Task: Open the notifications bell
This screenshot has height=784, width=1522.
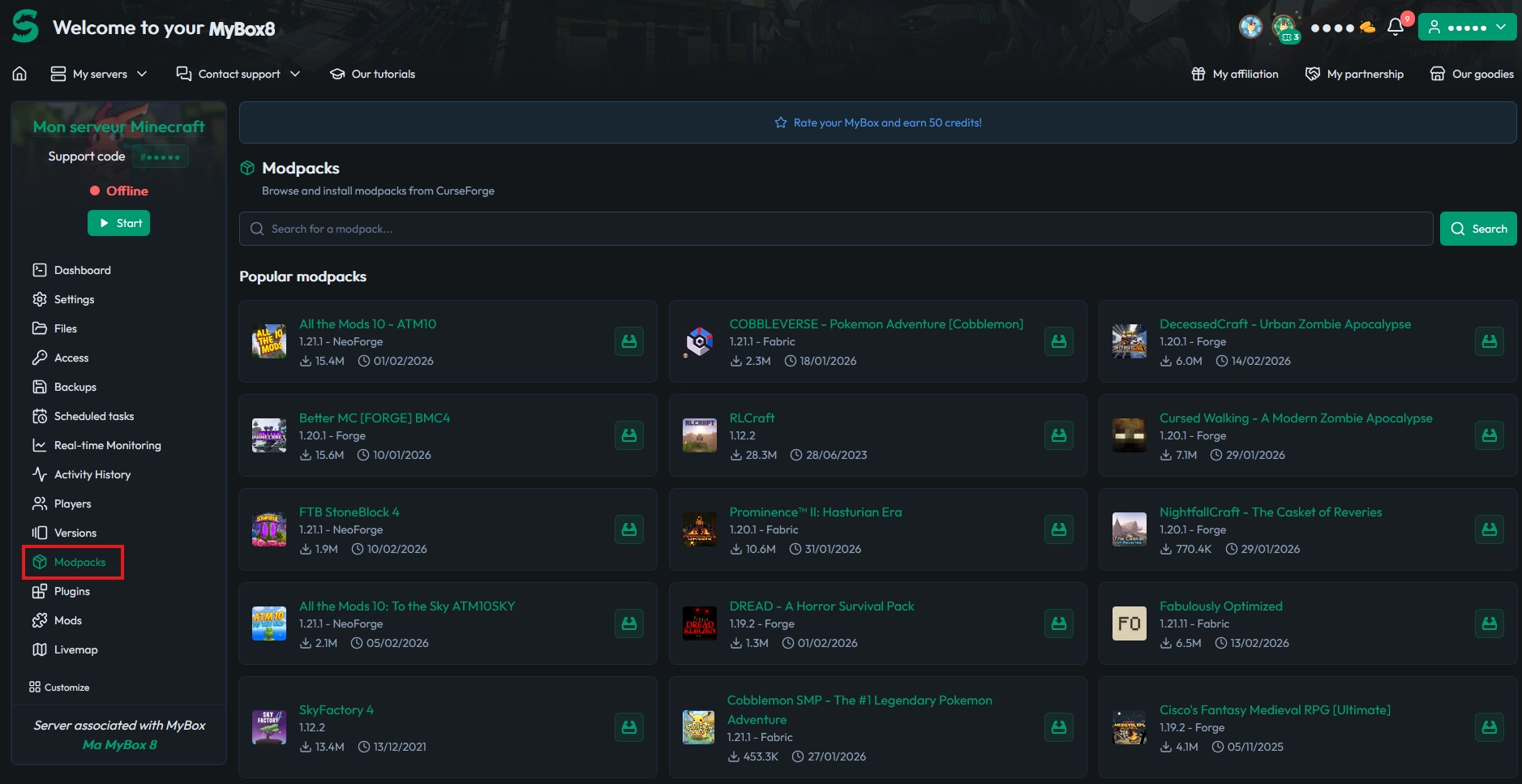Action: tap(1395, 27)
